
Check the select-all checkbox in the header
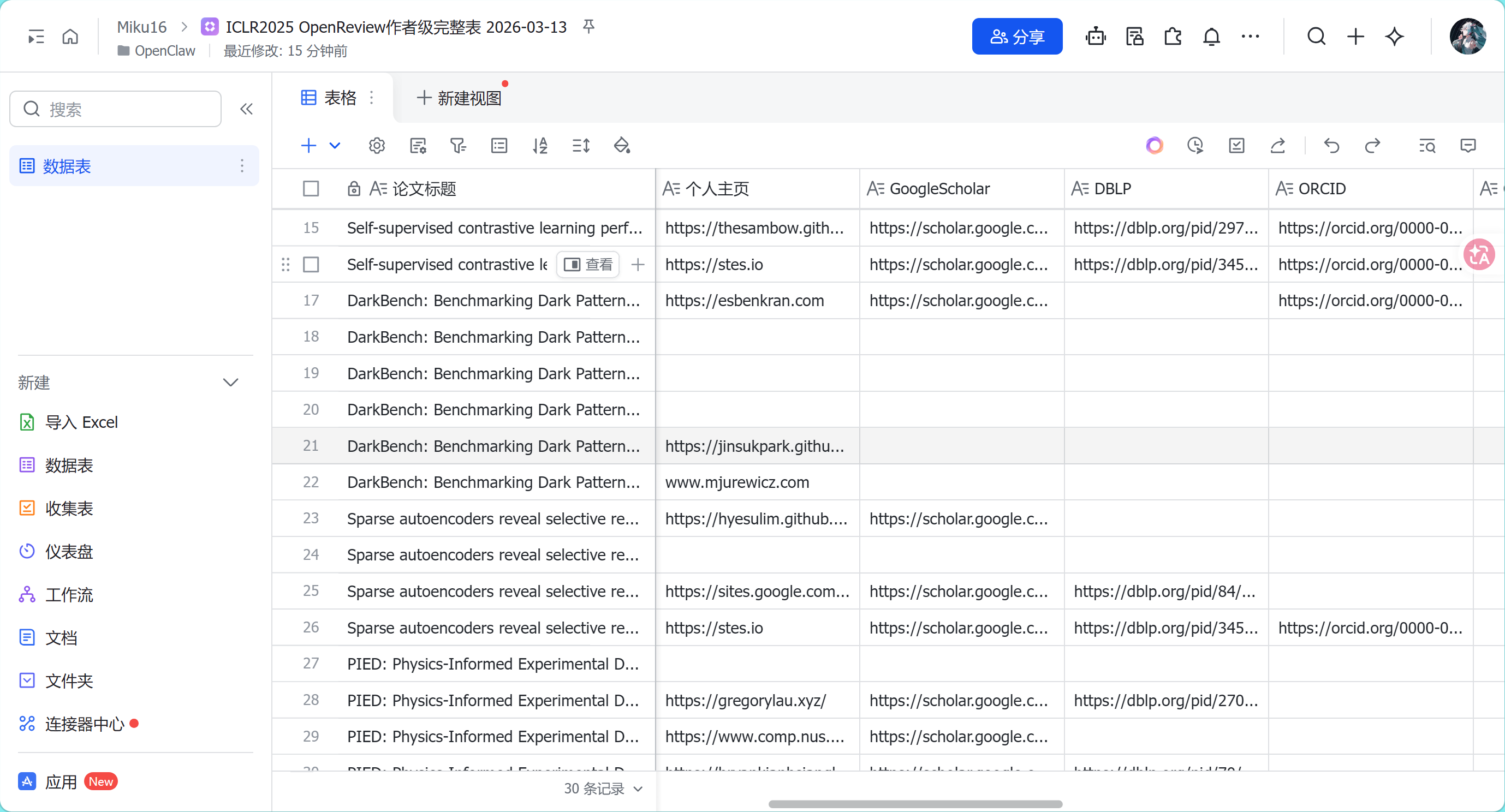(x=311, y=189)
